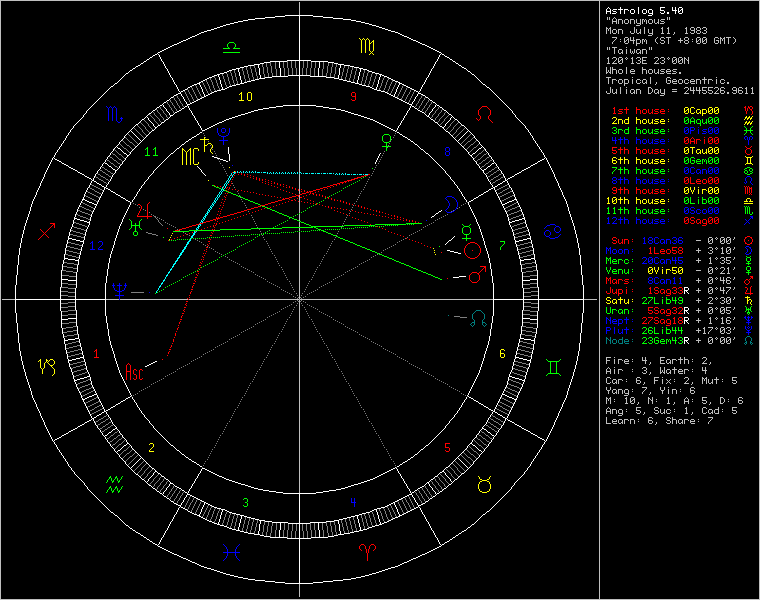Screen dimensions: 760x600
Task: Select the yellow Taurus sign on the ring
Action: tap(484, 485)
